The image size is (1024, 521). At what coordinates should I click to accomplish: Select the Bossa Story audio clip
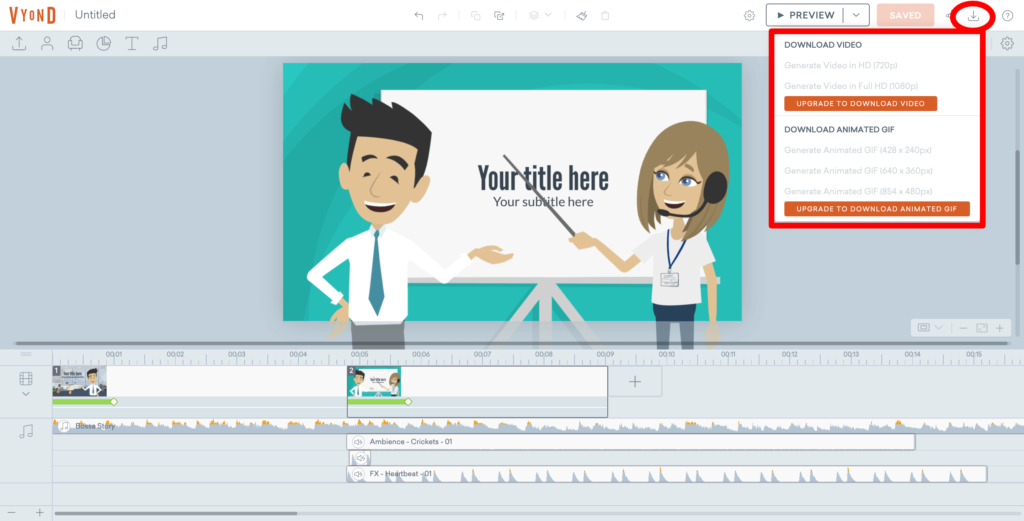tap(538, 426)
